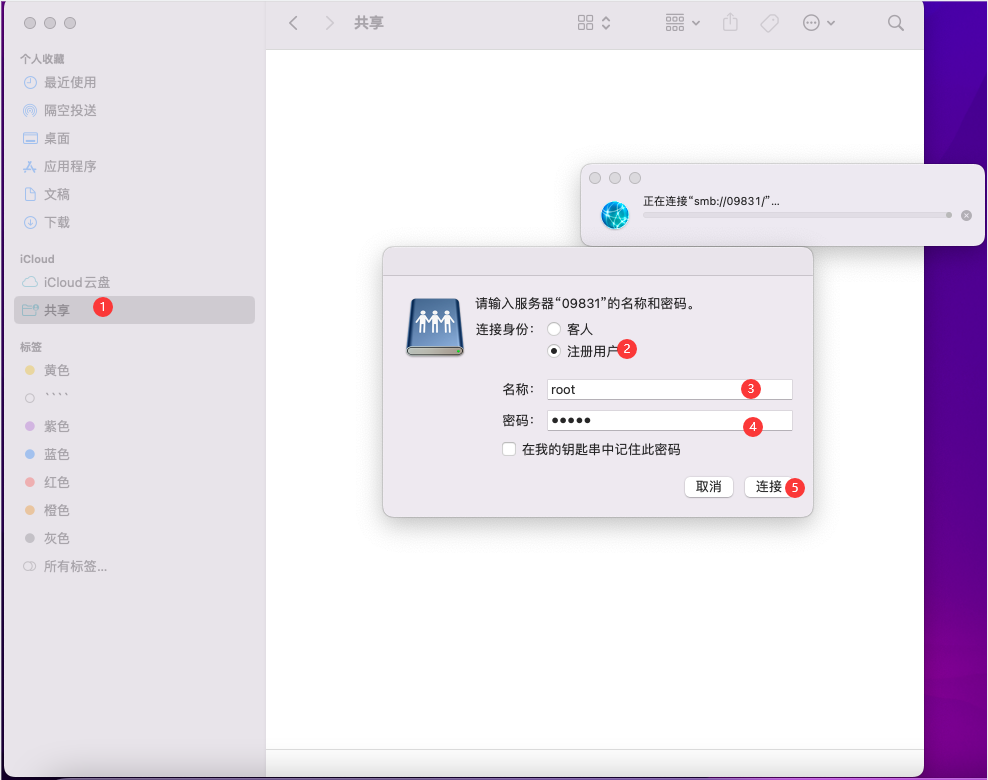Click the shared server drive icon
Image resolution: width=988 pixels, height=780 pixels.
tap(435, 327)
